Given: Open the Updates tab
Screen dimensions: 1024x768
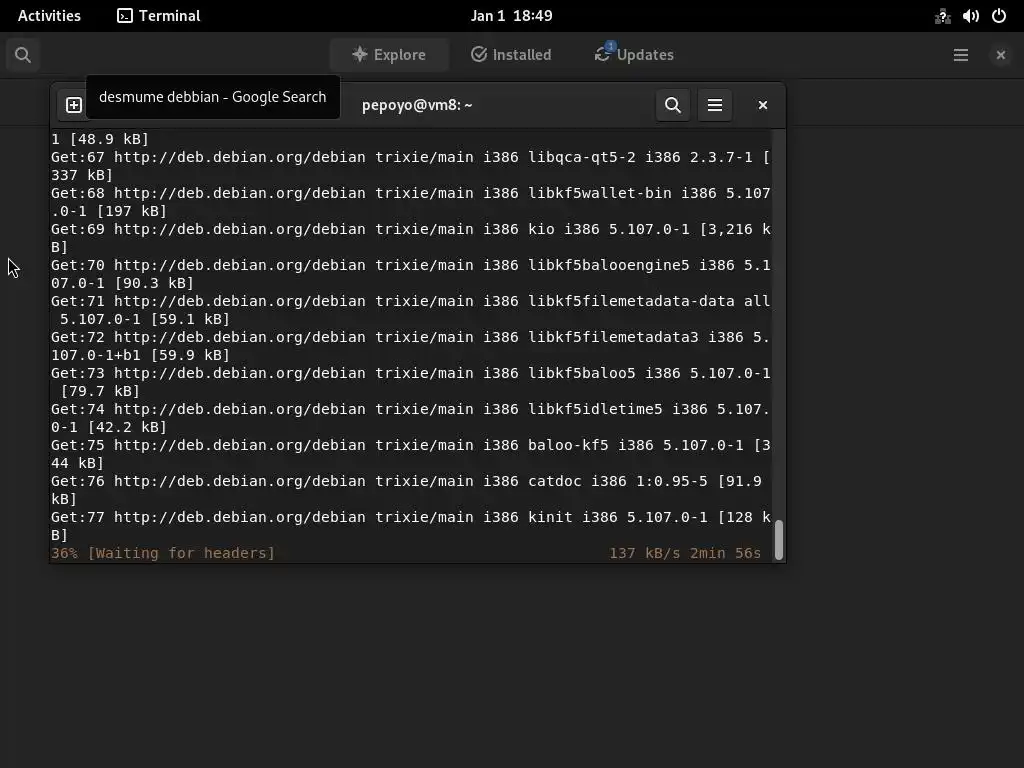Looking at the screenshot, I should click(634, 55).
